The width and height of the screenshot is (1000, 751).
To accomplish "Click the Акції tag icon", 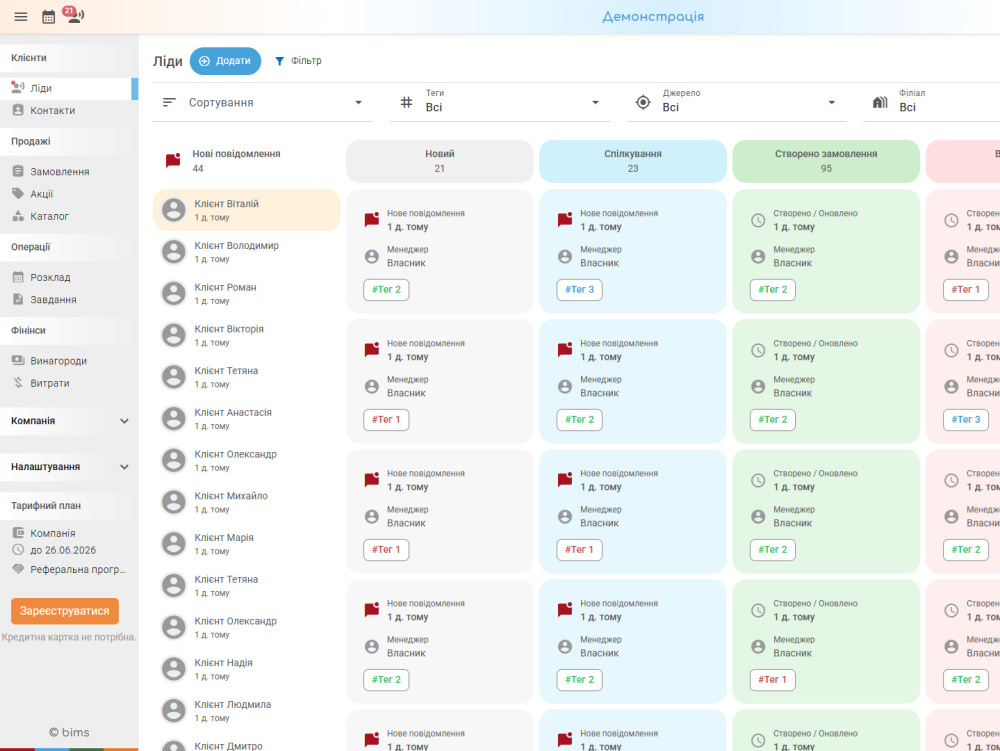I will point(18,193).
